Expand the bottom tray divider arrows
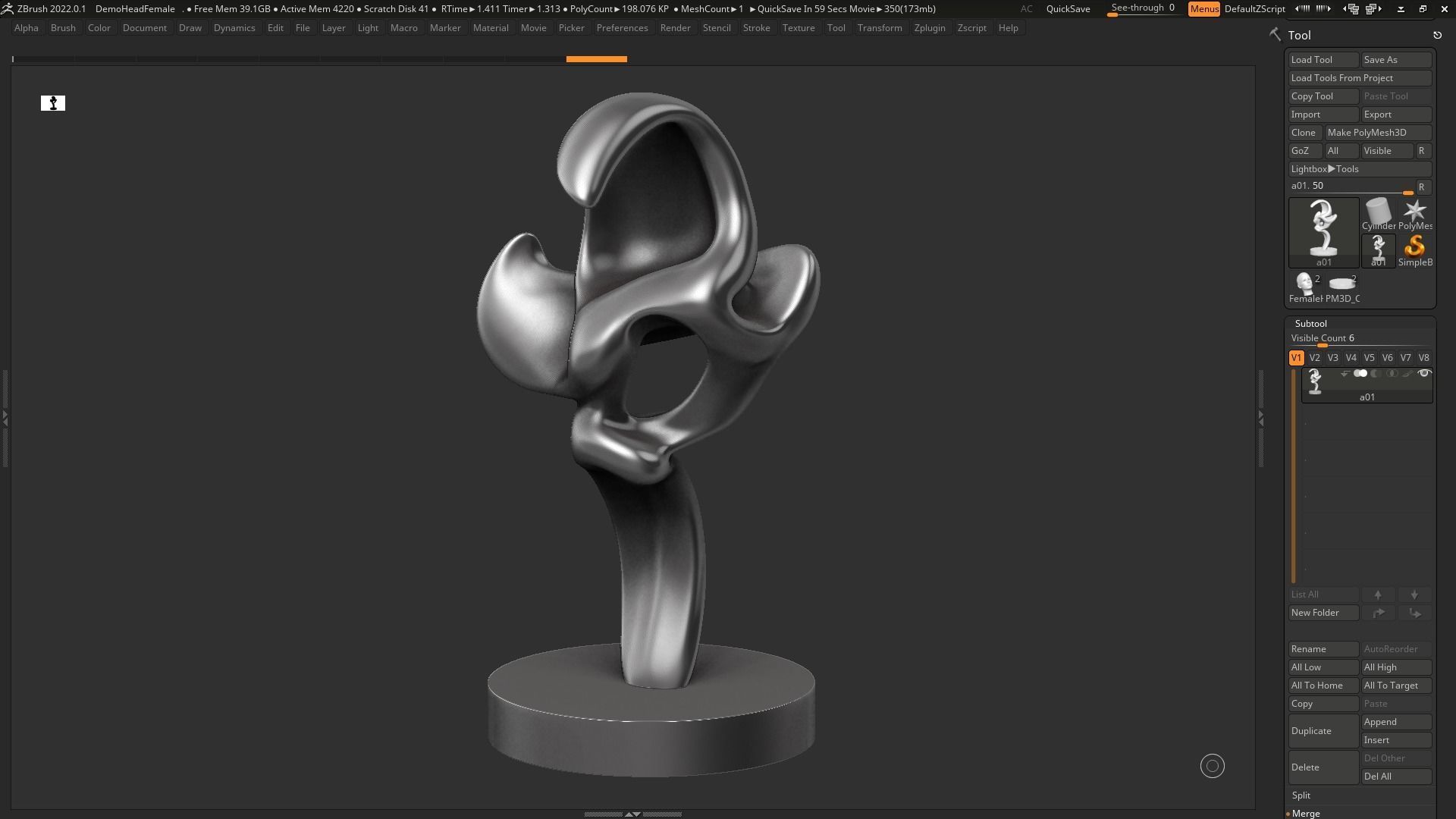The height and width of the screenshot is (819, 1456). click(632, 814)
